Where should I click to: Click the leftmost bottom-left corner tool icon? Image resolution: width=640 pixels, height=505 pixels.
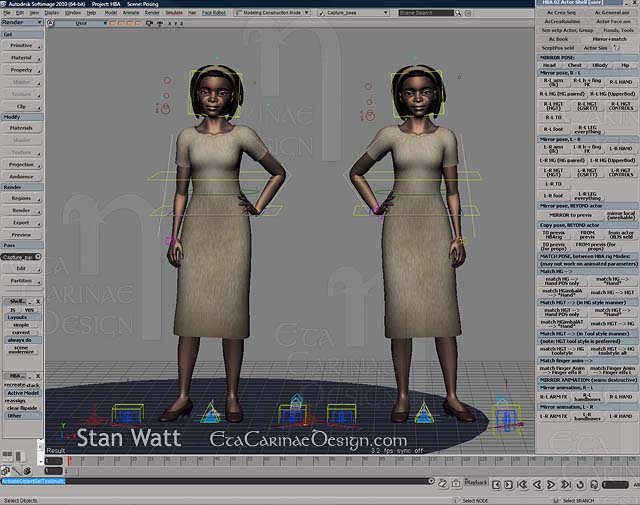5,470
